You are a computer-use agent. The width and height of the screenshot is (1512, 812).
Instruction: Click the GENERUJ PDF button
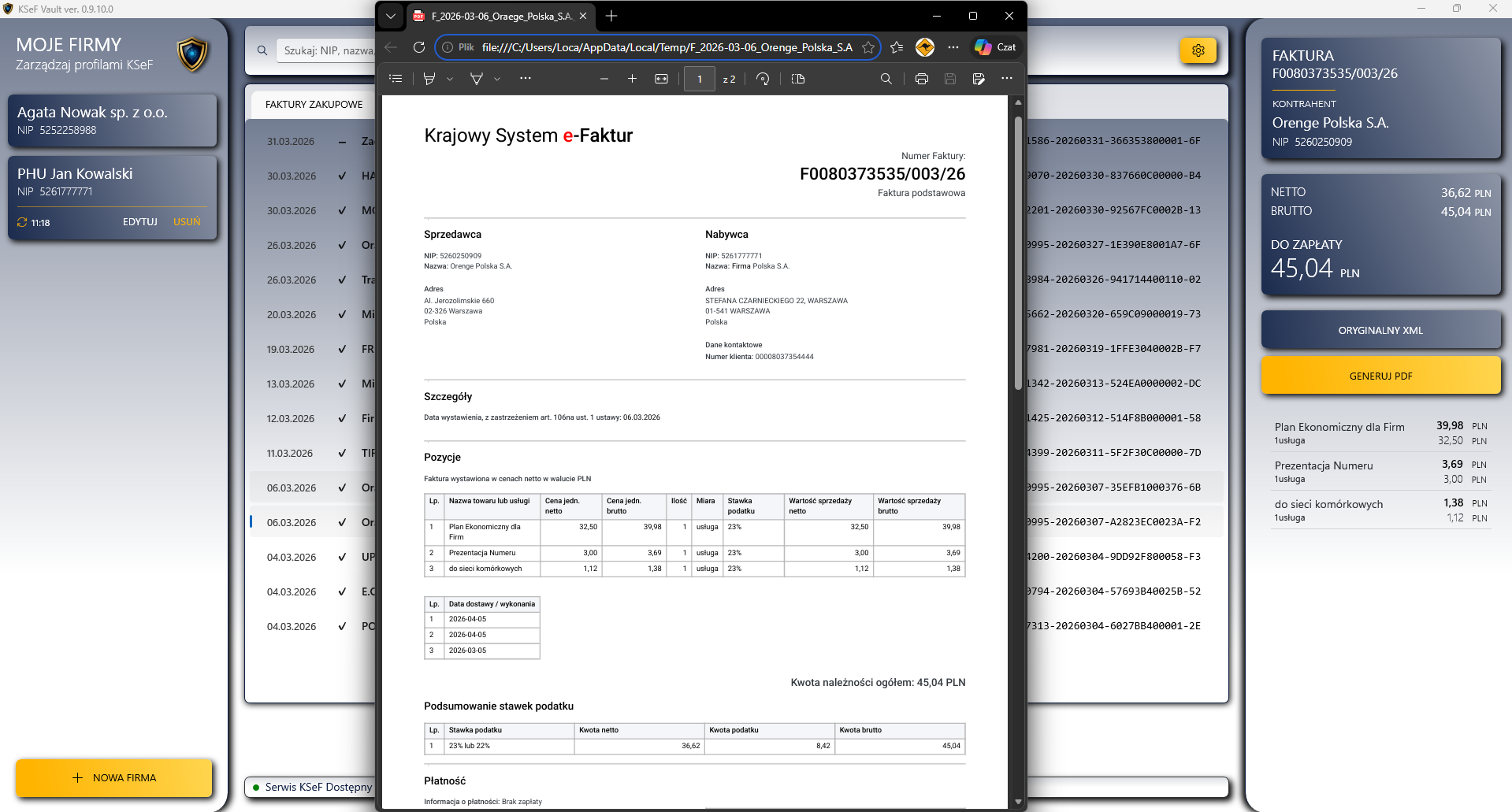point(1380,376)
